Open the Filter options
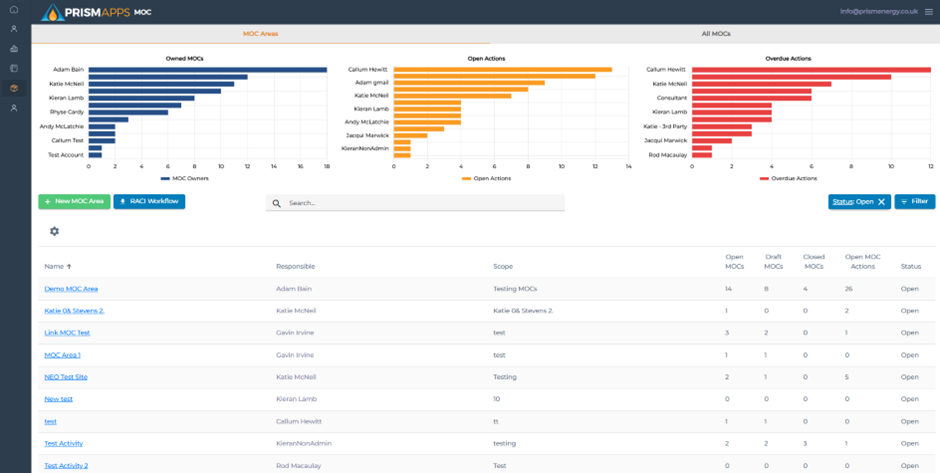 tap(914, 202)
